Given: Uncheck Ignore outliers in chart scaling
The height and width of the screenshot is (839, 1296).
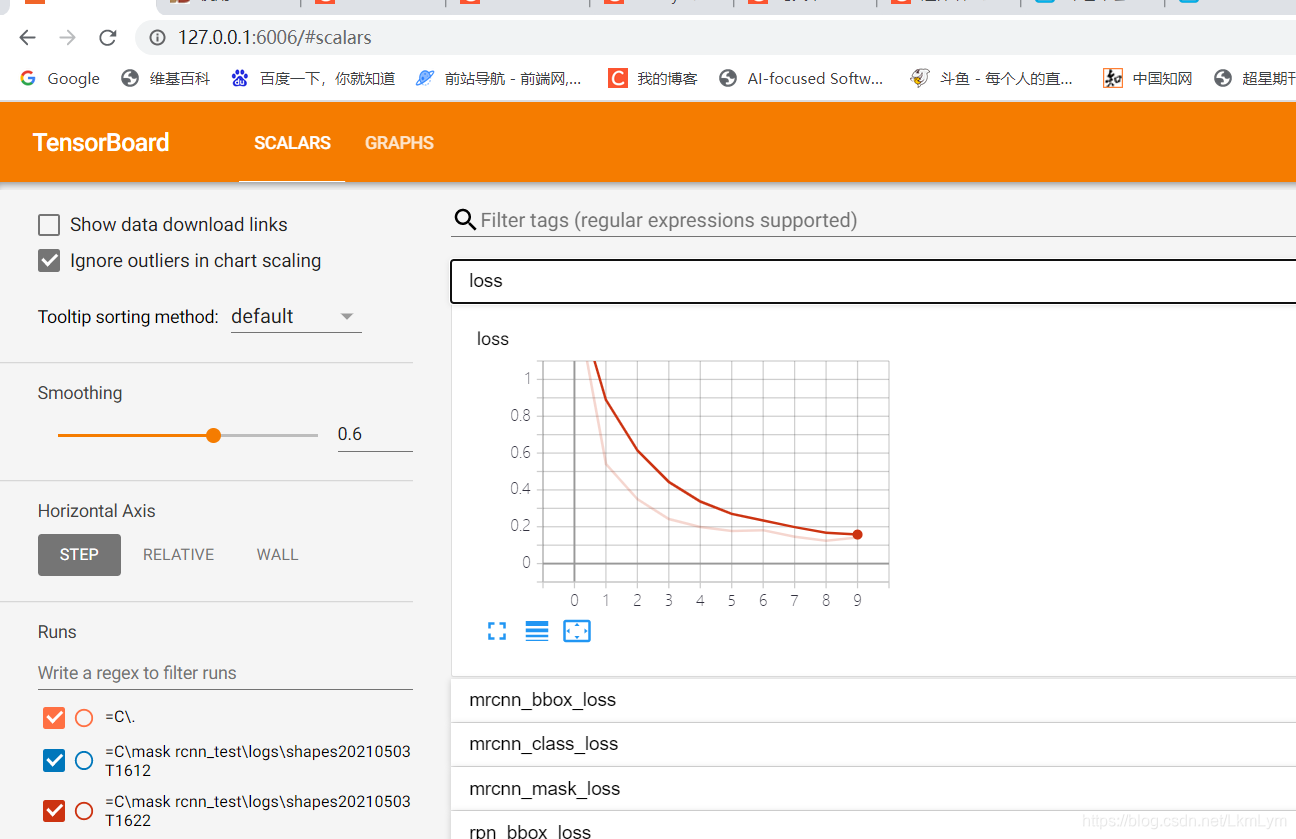Looking at the screenshot, I should point(49,261).
